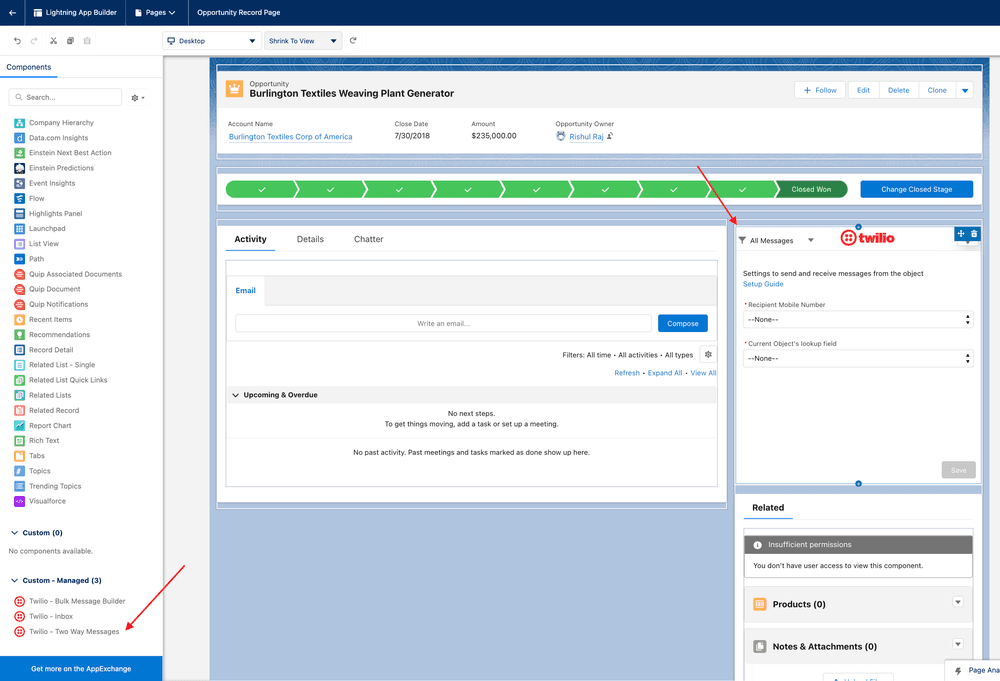1000x681 pixels.
Task: Click the back arrow to exit Lightning App Builder
Action: click(x=11, y=12)
